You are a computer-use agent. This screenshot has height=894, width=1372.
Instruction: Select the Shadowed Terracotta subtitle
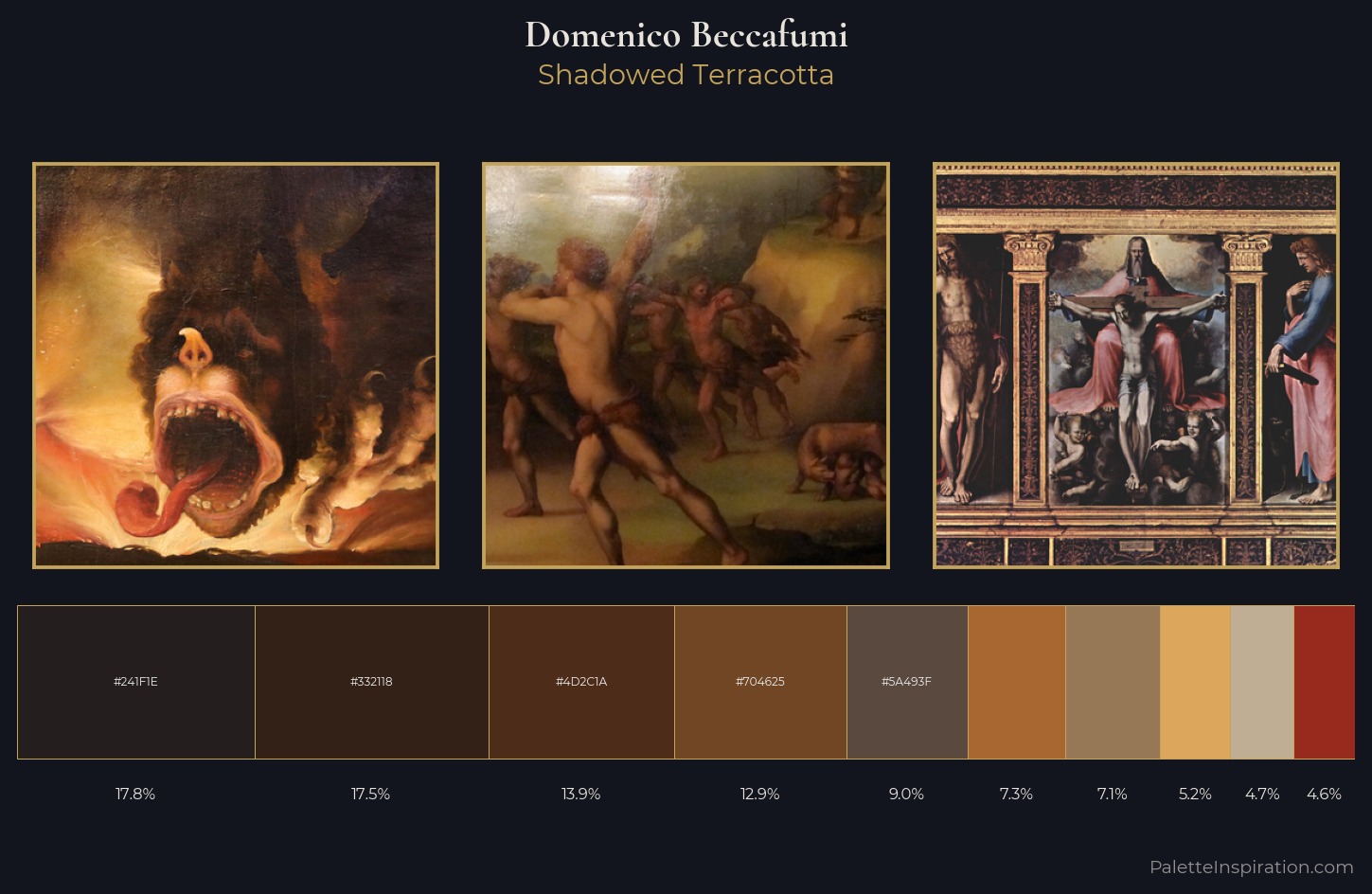[x=686, y=75]
